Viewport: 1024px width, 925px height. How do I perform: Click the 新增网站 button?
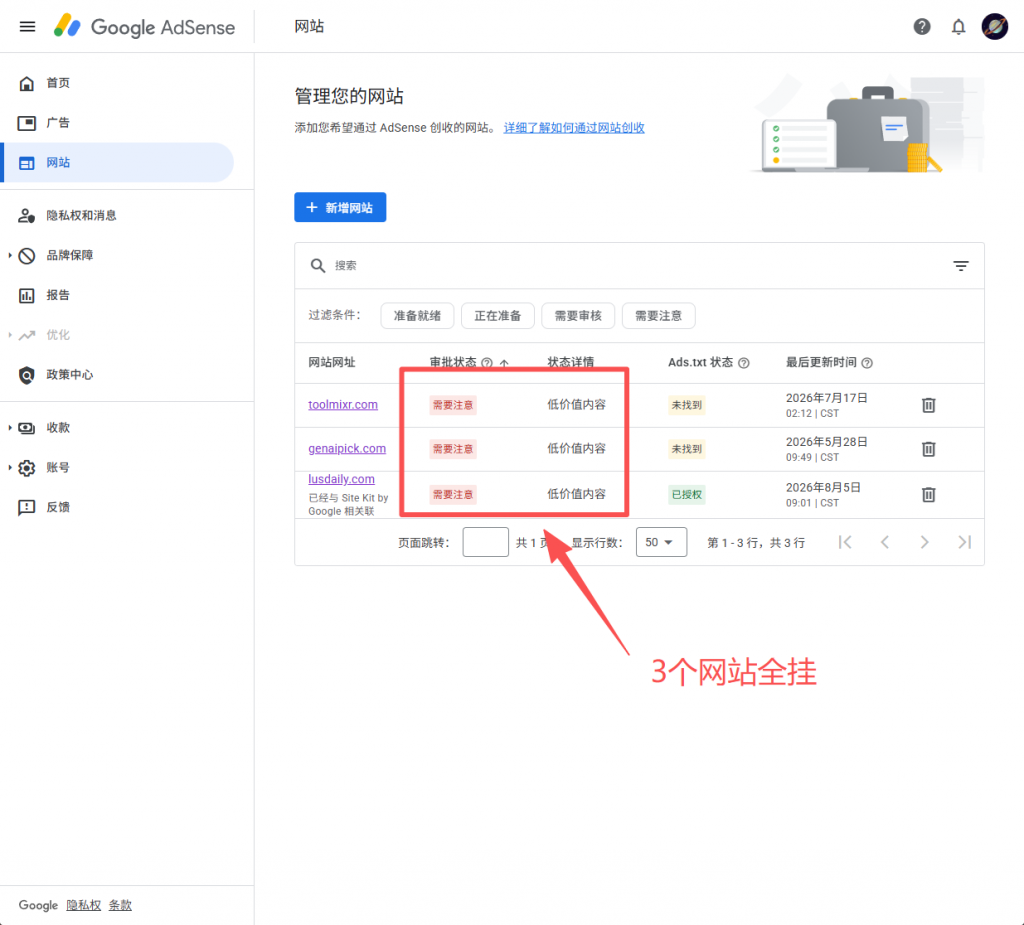point(340,207)
